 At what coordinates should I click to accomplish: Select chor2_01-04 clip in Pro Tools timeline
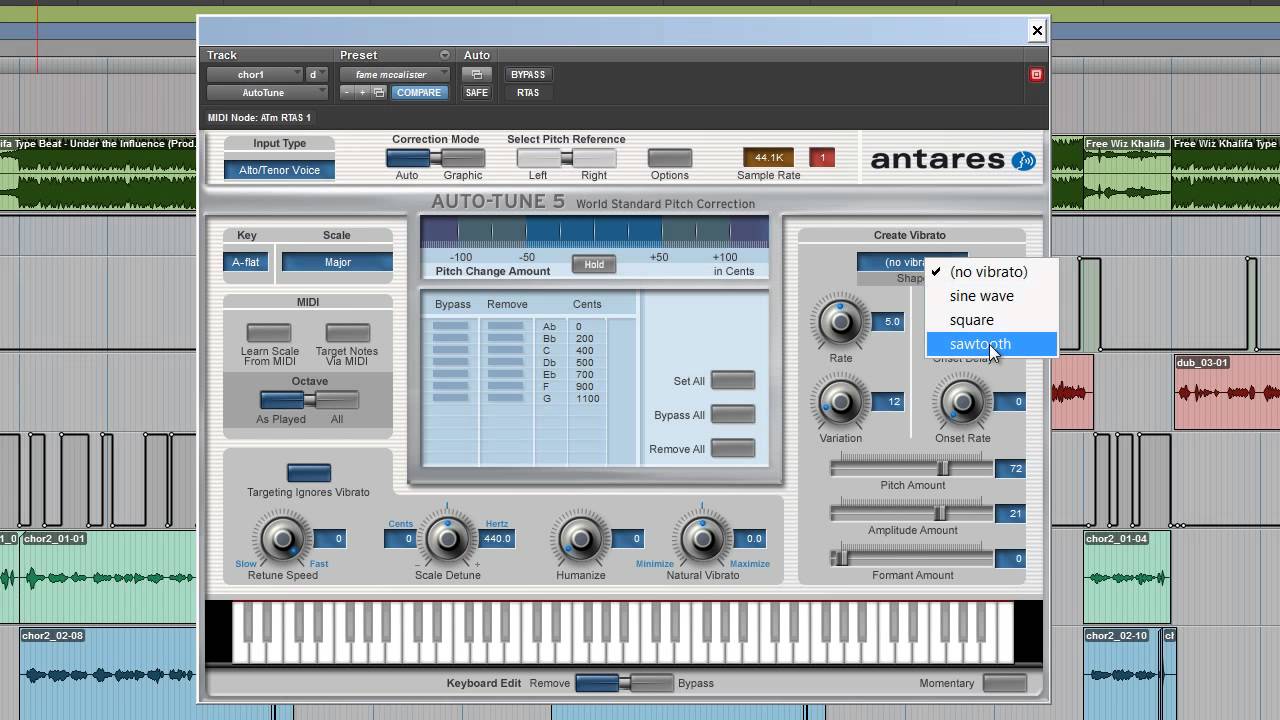1127,576
